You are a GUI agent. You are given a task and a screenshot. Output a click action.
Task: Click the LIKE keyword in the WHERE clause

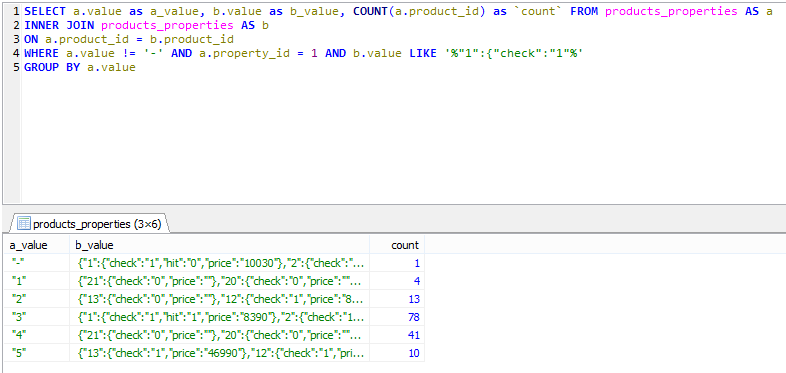tap(423, 53)
